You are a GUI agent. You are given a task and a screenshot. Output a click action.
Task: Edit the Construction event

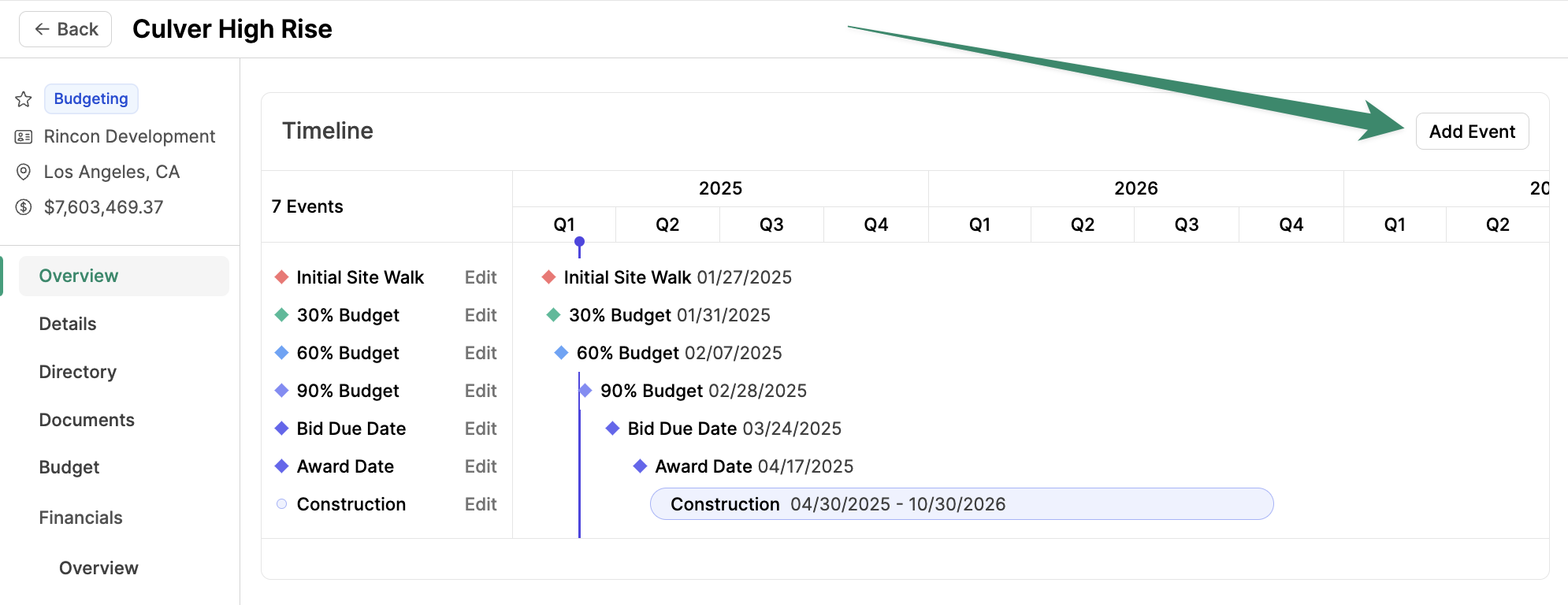point(481,504)
